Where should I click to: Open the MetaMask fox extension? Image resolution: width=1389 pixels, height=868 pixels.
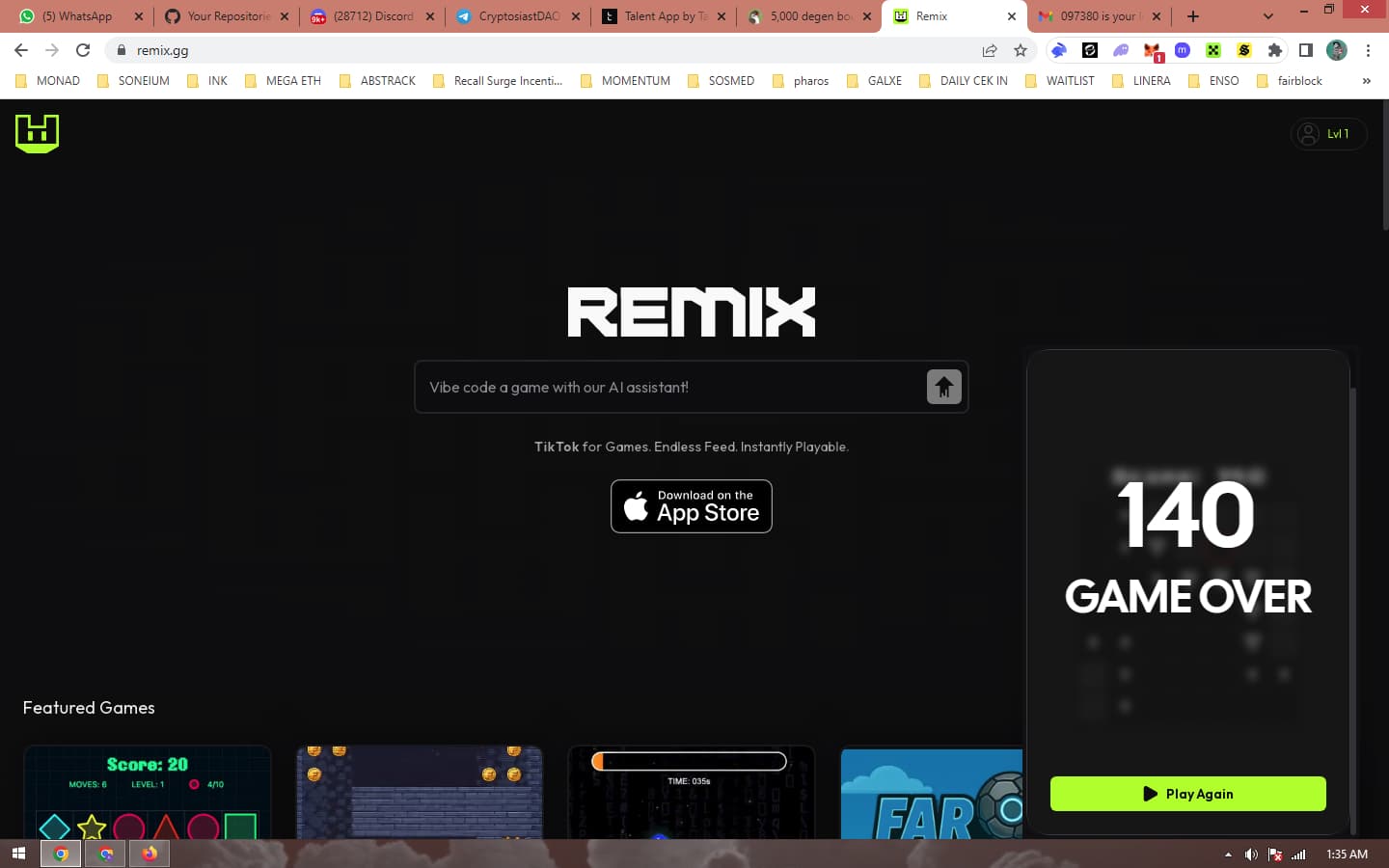(1152, 50)
